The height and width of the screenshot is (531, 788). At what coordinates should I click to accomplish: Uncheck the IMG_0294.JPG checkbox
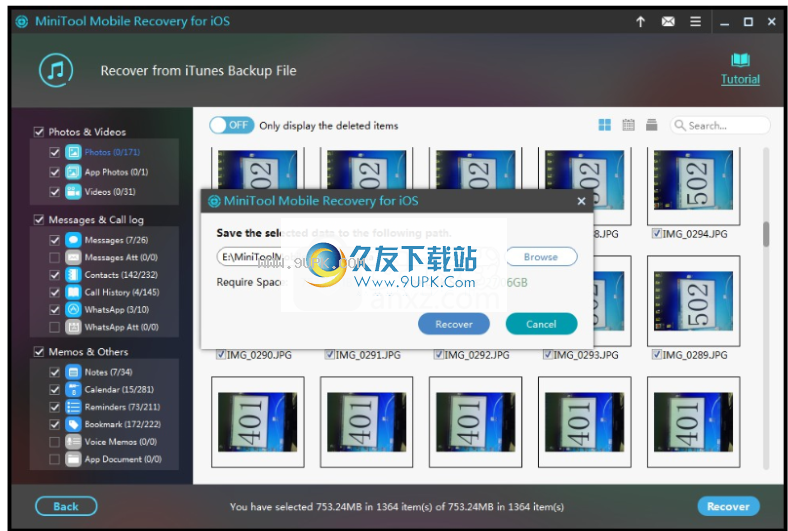point(656,233)
